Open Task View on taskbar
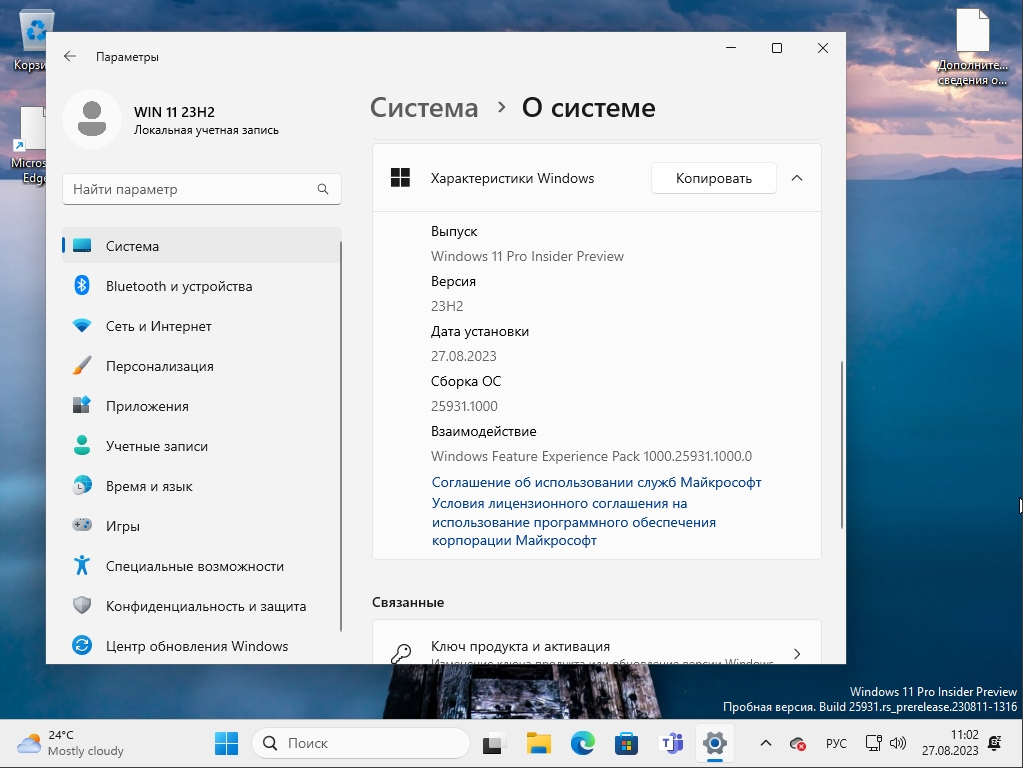 tap(493, 744)
